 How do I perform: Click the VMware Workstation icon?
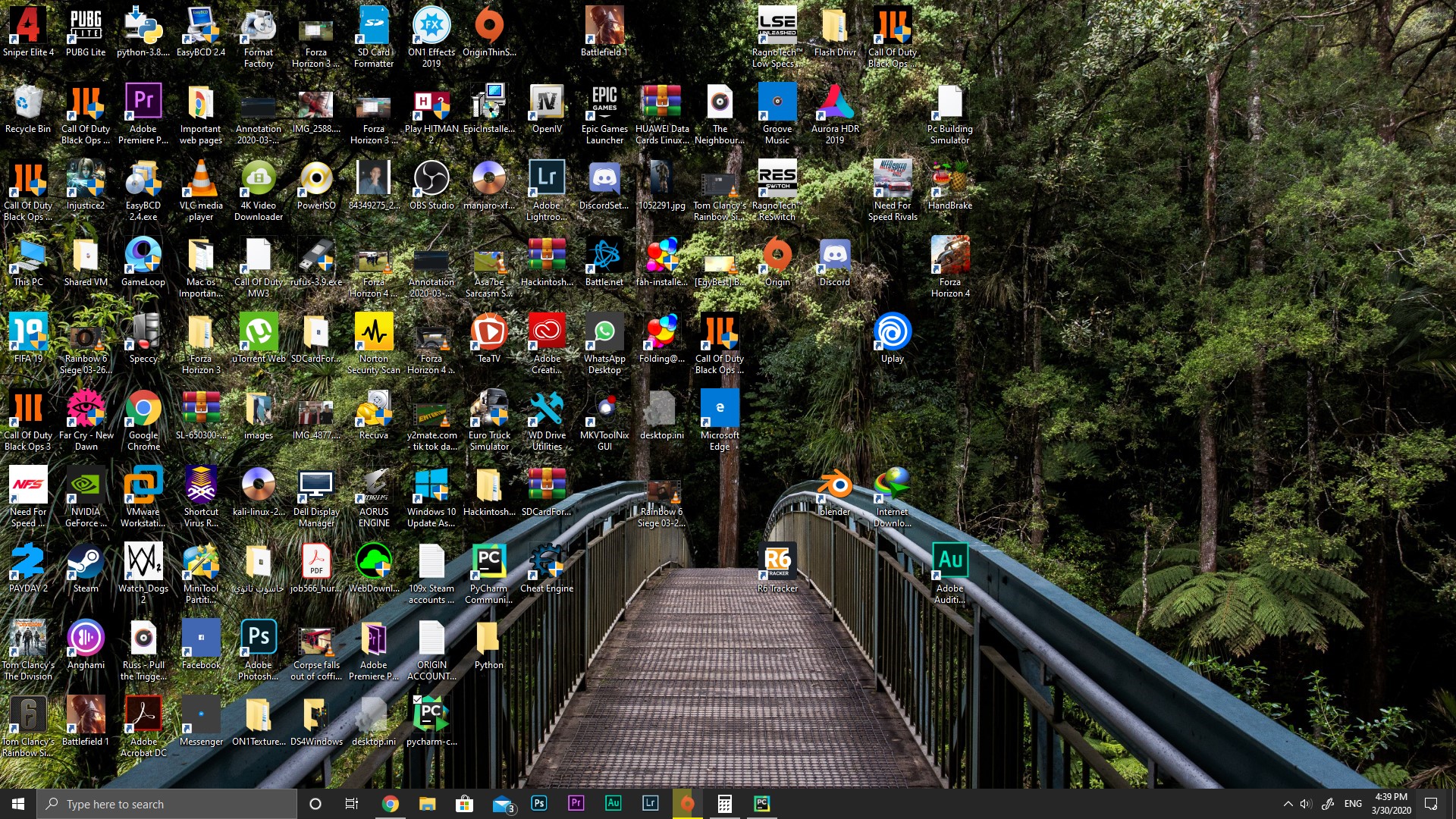[143, 497]
